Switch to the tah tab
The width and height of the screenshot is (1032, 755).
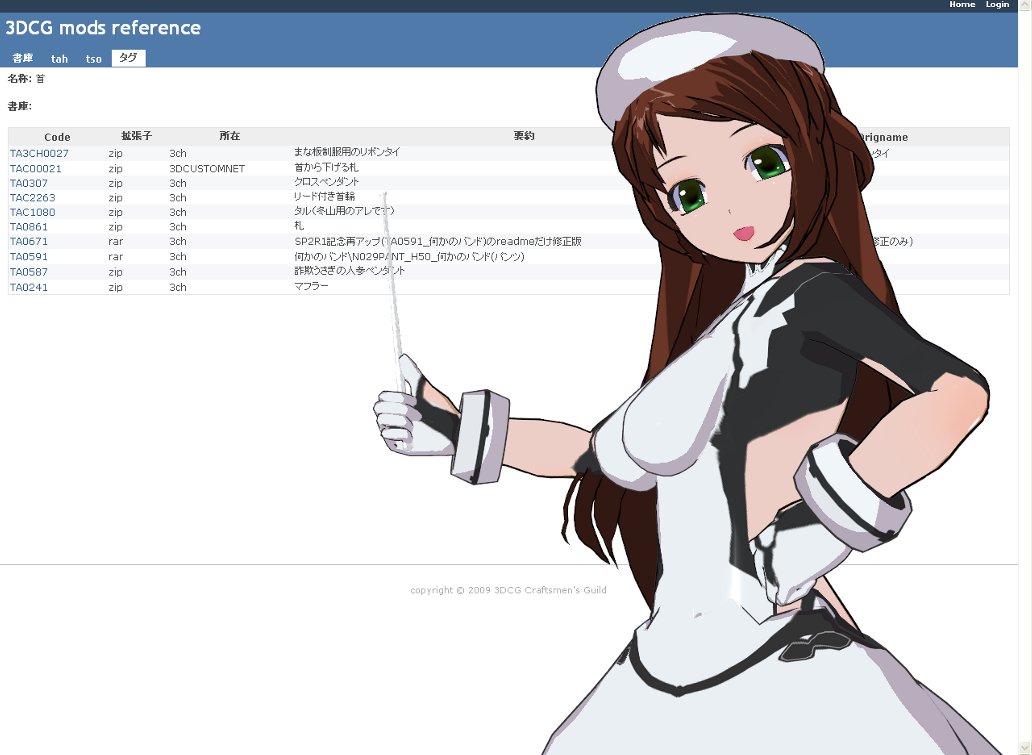59,59
